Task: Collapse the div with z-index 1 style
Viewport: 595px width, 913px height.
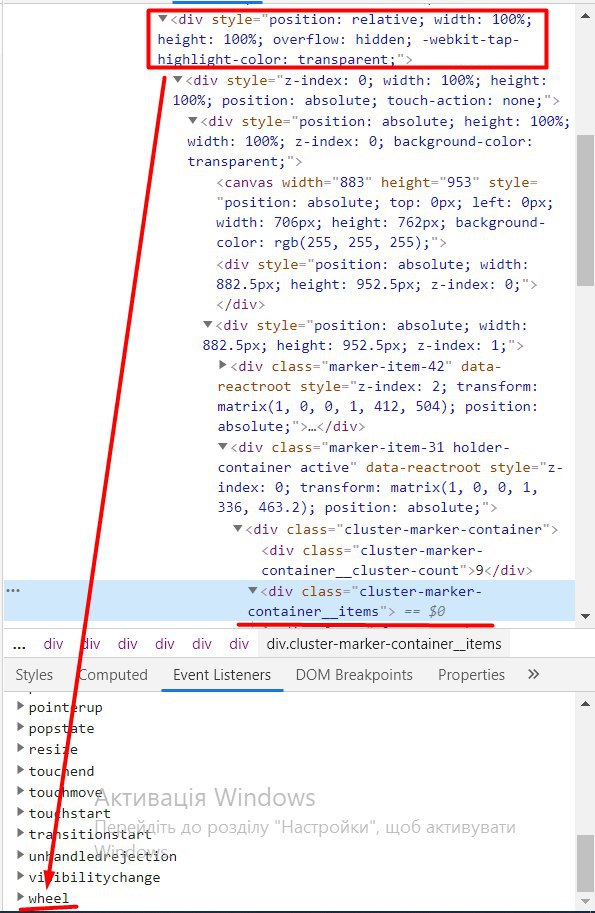Action: pos(208,324)
